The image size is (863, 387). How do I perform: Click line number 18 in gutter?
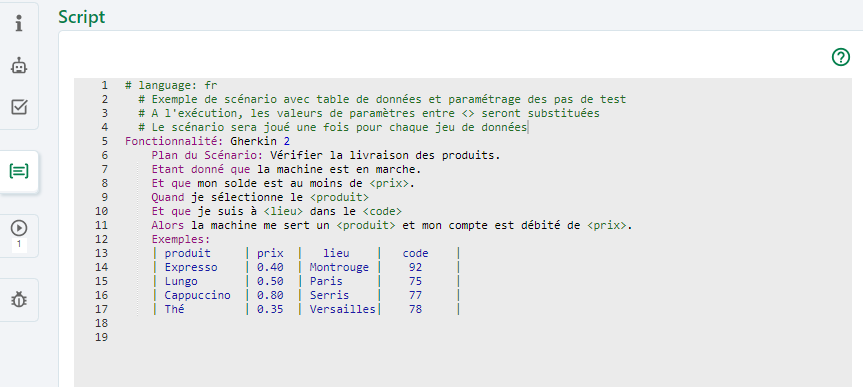click(102, 323)
